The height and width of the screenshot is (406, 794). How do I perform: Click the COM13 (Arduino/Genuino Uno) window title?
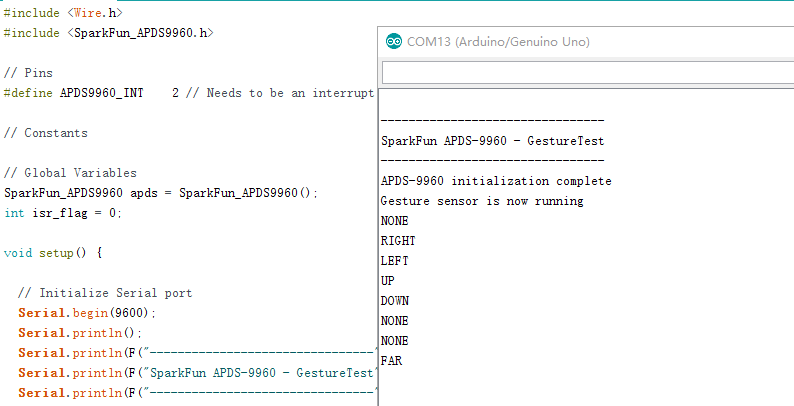click(x=498, y=42)
